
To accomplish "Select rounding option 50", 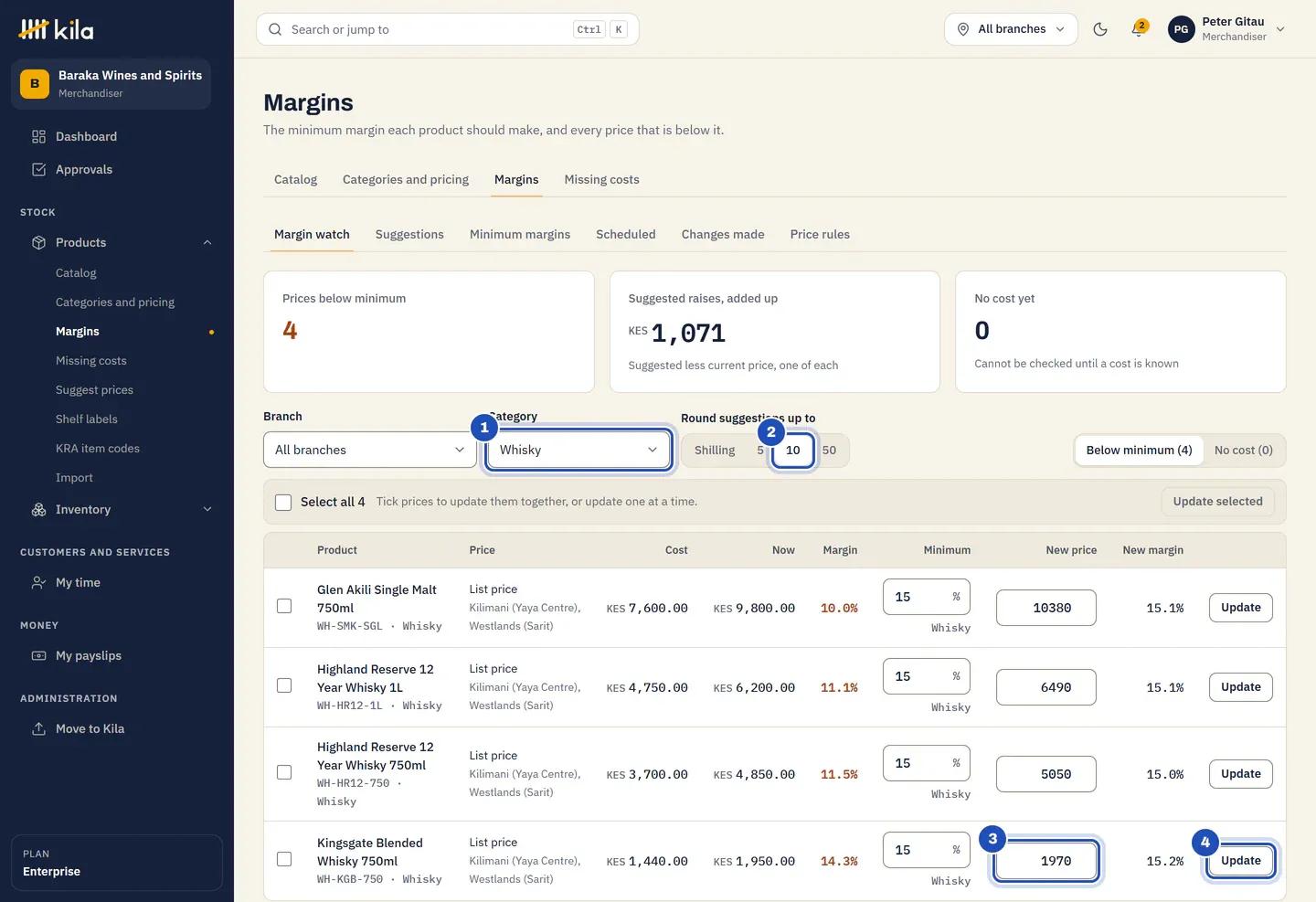I will [x=829, y=450].
